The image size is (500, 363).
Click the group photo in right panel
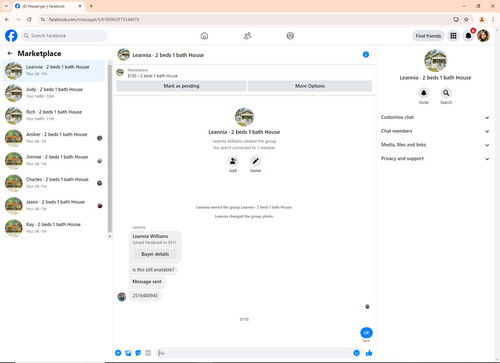[x=435, y=61]
